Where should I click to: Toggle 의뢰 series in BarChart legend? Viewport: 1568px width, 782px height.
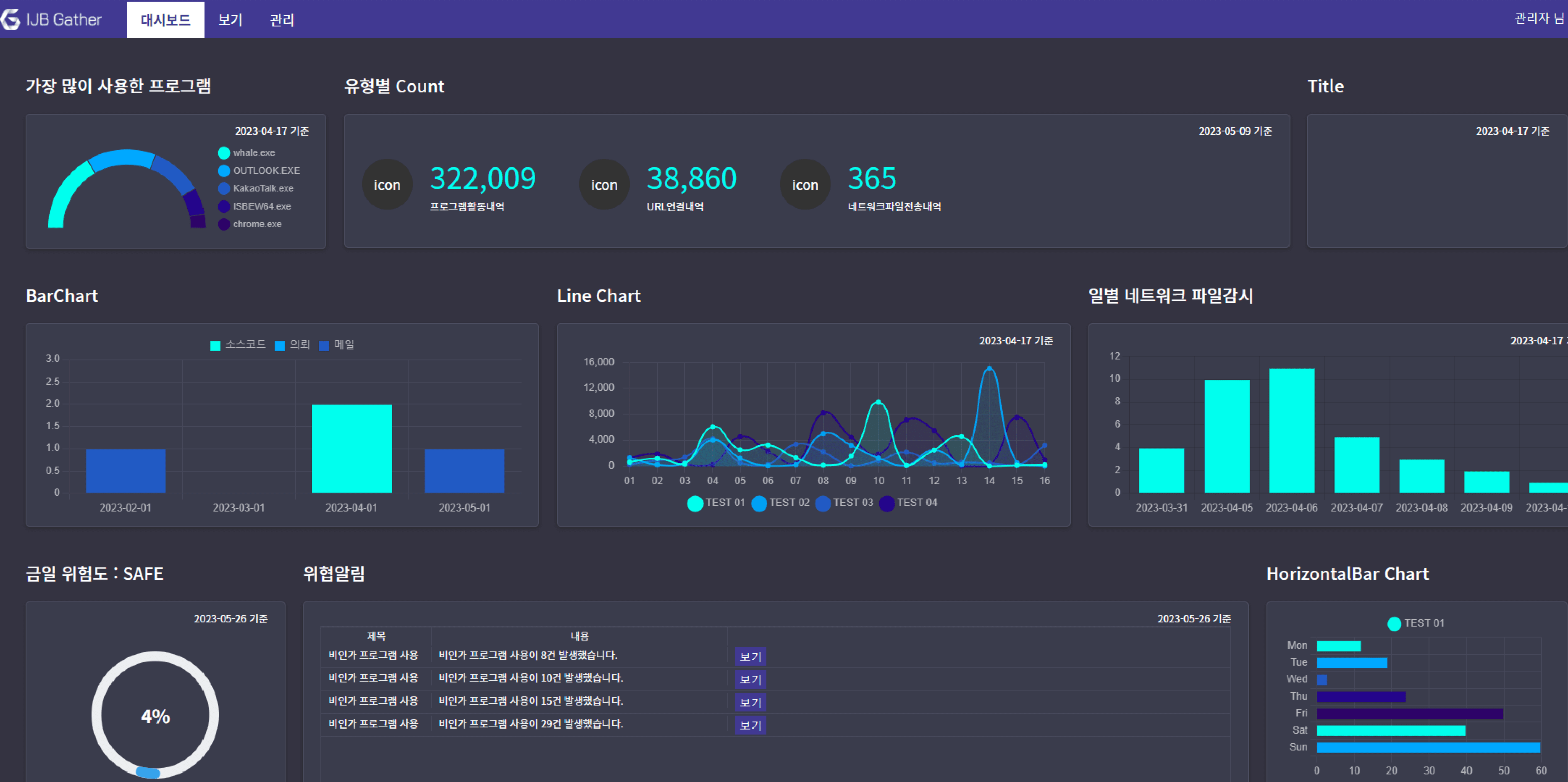pyautogui.click(x=292, y=345)
